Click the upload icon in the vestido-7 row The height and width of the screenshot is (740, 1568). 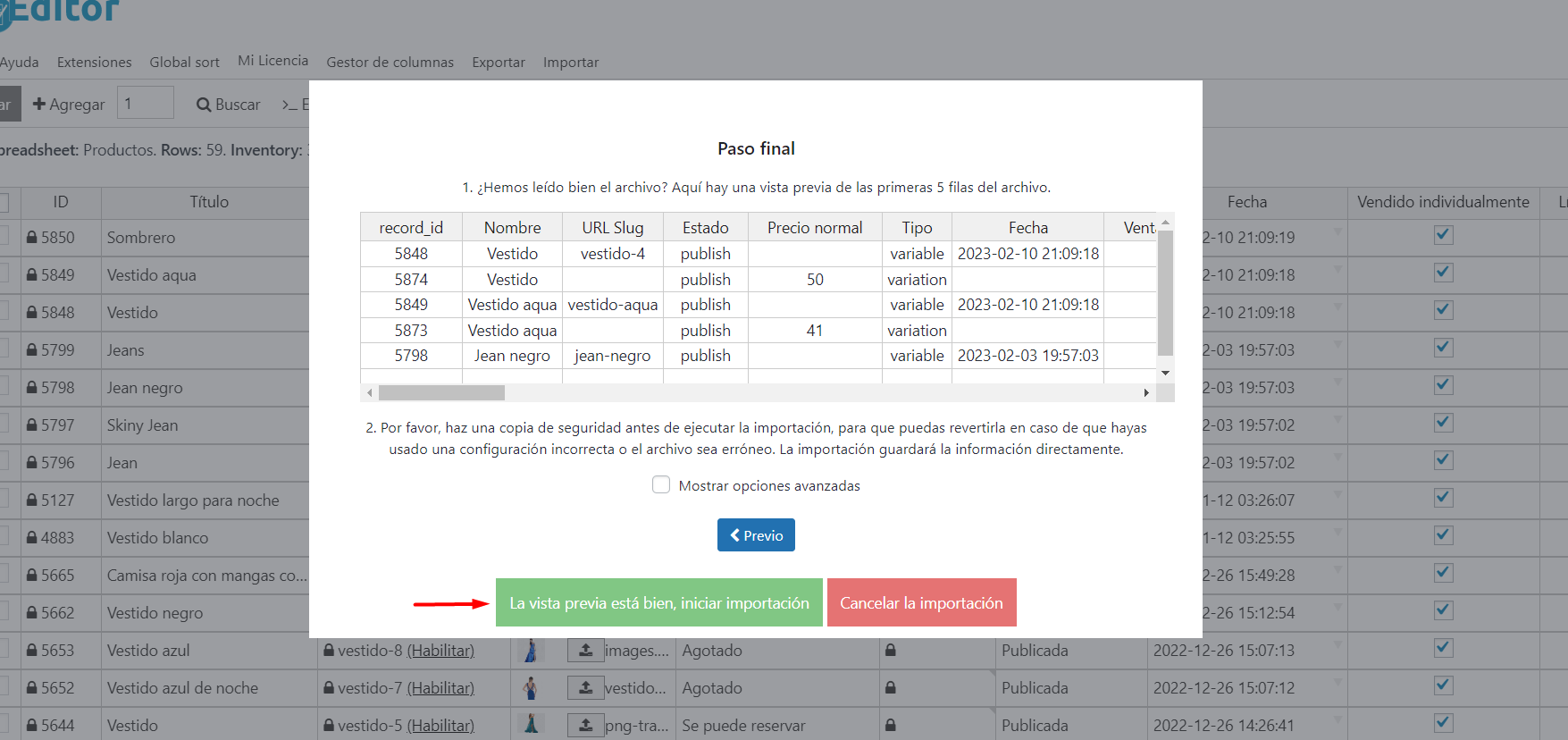pyautogui.click(x=585, y=688)
